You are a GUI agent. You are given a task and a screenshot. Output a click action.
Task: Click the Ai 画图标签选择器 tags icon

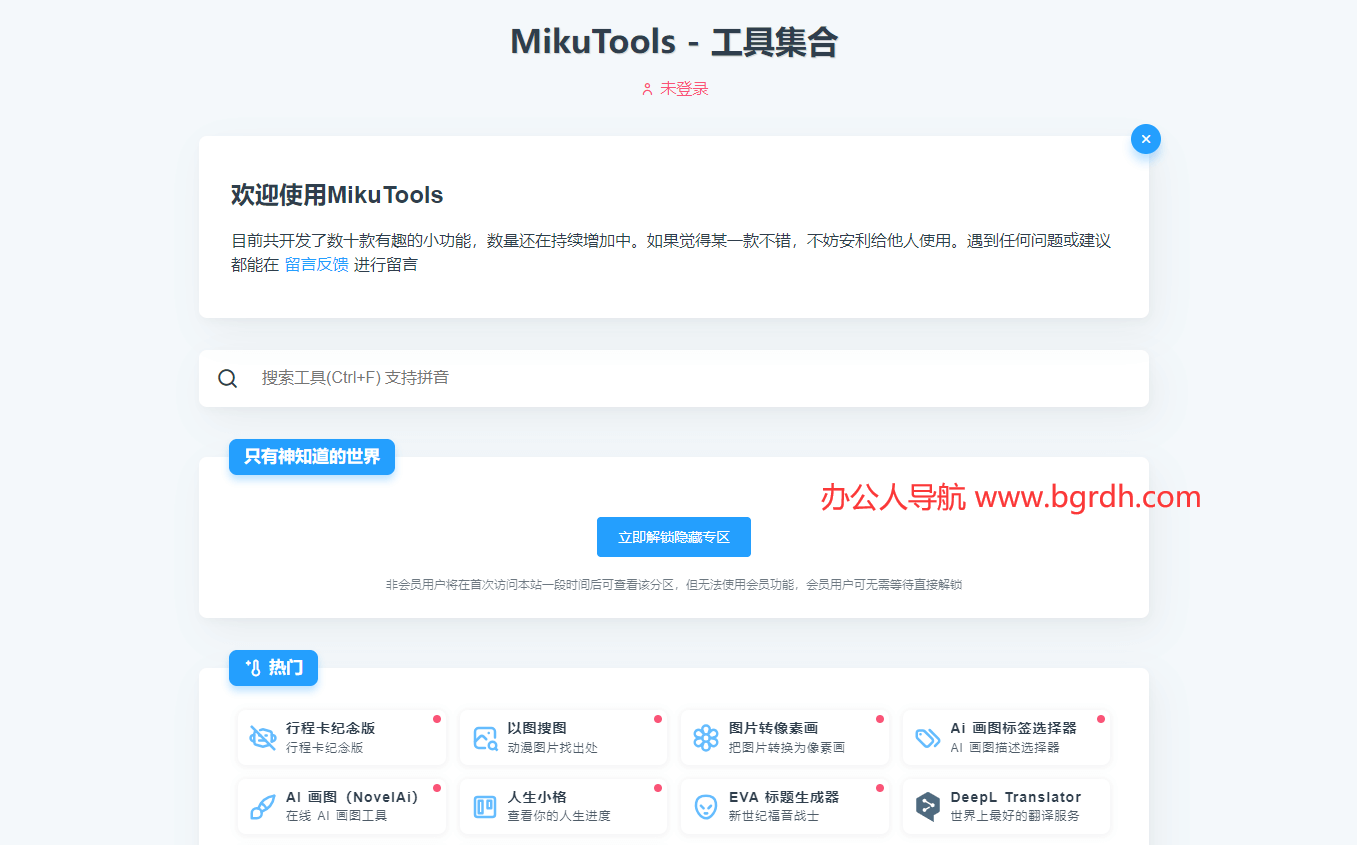(x=928, y=738)
